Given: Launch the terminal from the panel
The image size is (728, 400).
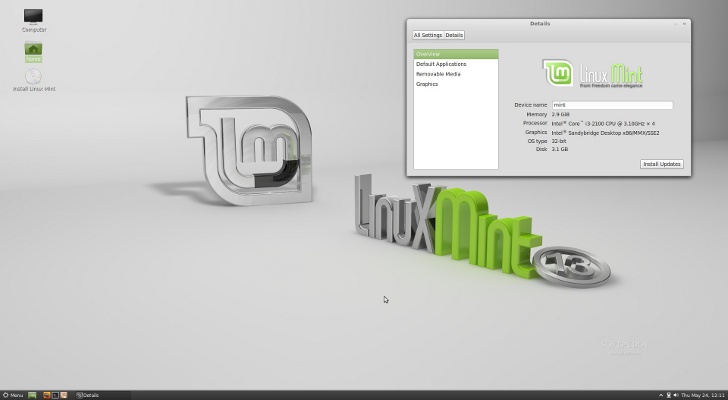Looking at the screenshot, I should (55, 395).
